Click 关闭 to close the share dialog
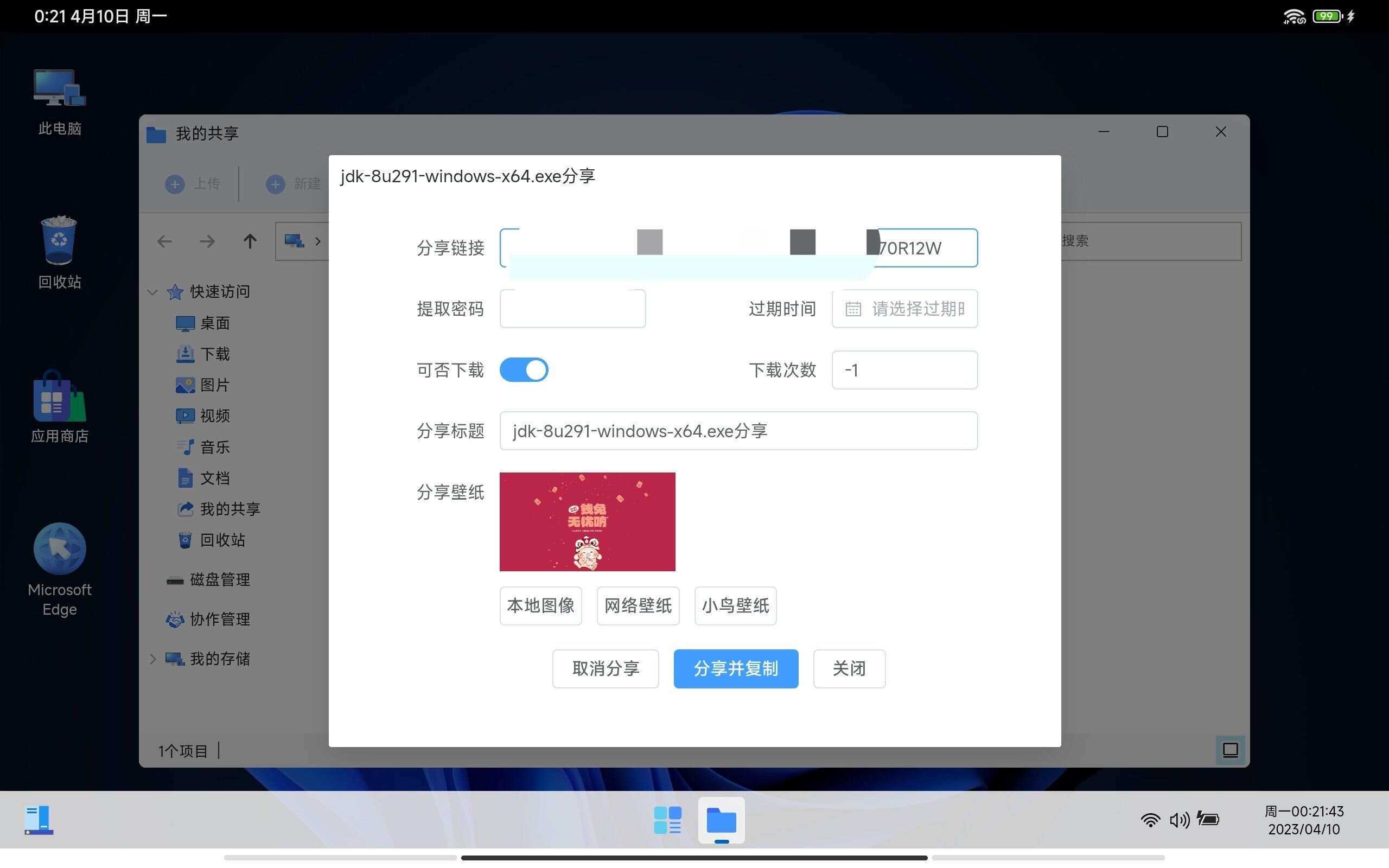1389x868 pixels. [849, 668]
